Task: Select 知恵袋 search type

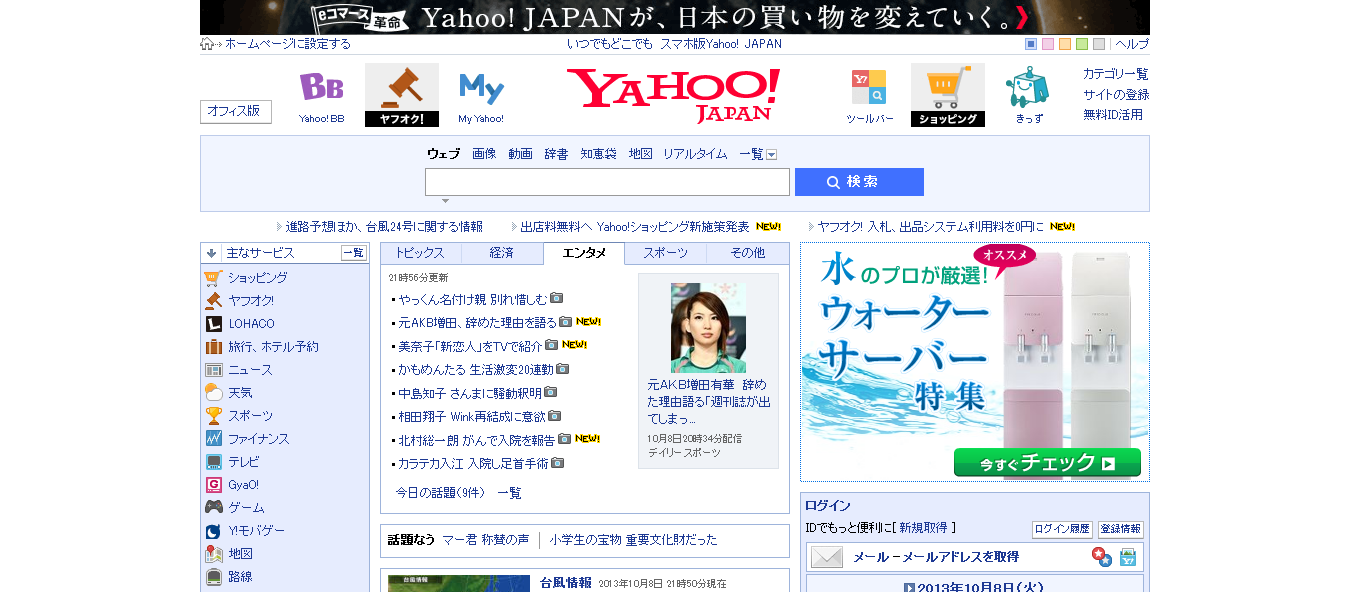Action: pyautogui.click(x=599, y=154)
